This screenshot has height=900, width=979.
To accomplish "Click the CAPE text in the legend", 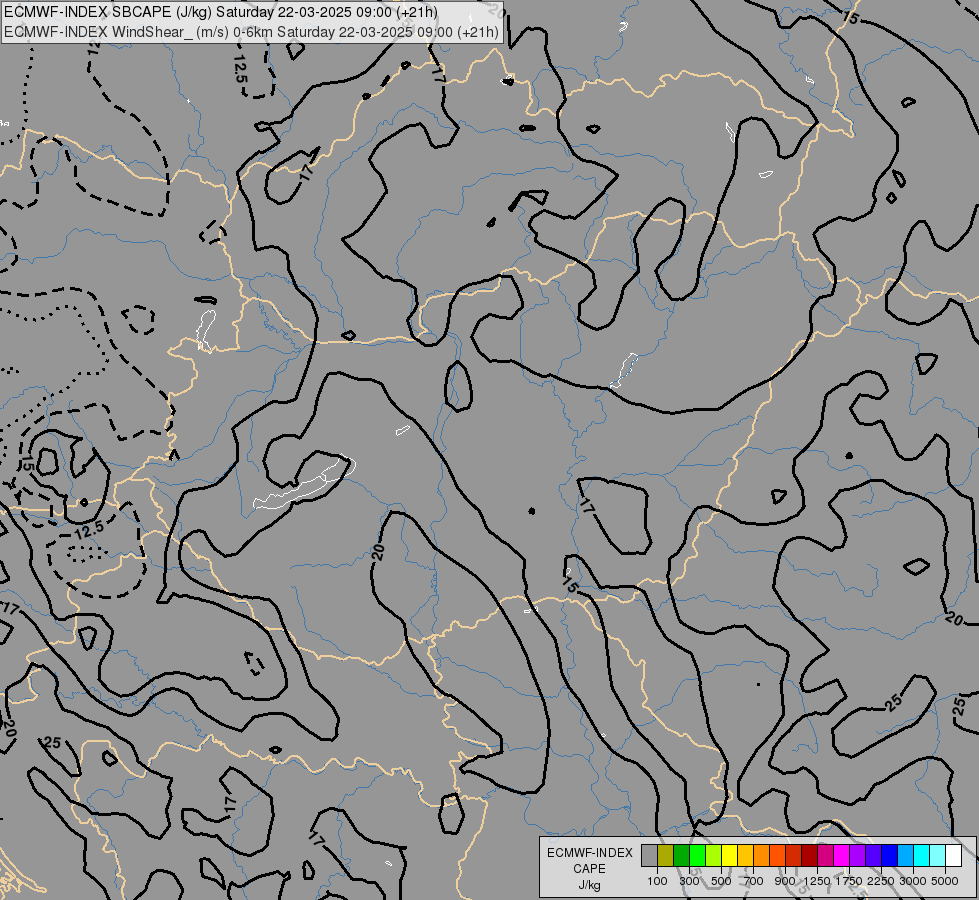I will [x=589, y=869].
